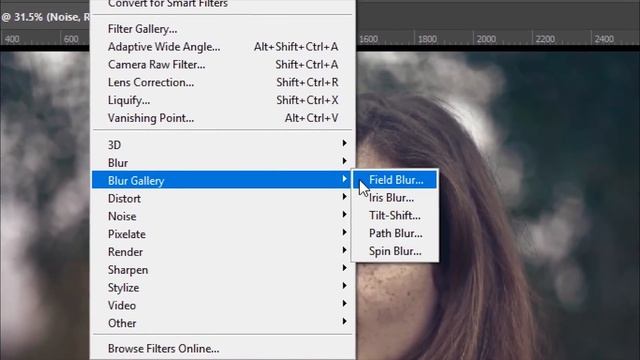This screenshot has width=640, height=360.
Task: Open Camera Raw Filter
Action: (222, 64)
